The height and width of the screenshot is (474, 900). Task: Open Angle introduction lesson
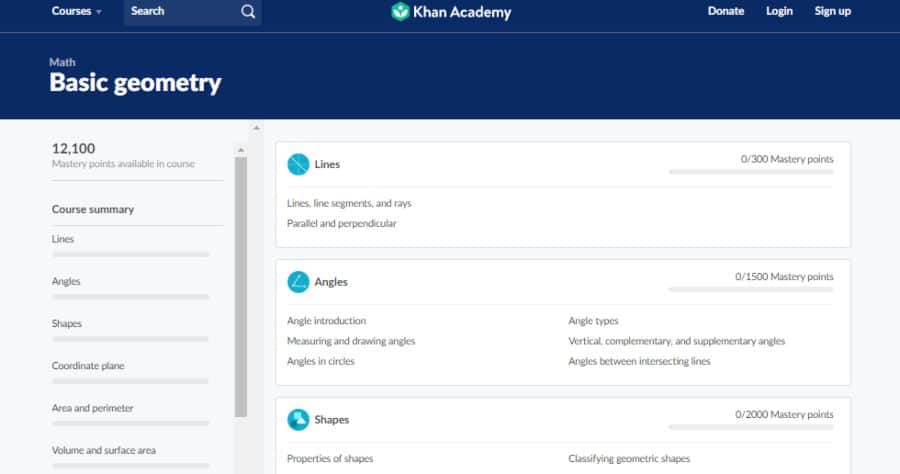point(327,321)
